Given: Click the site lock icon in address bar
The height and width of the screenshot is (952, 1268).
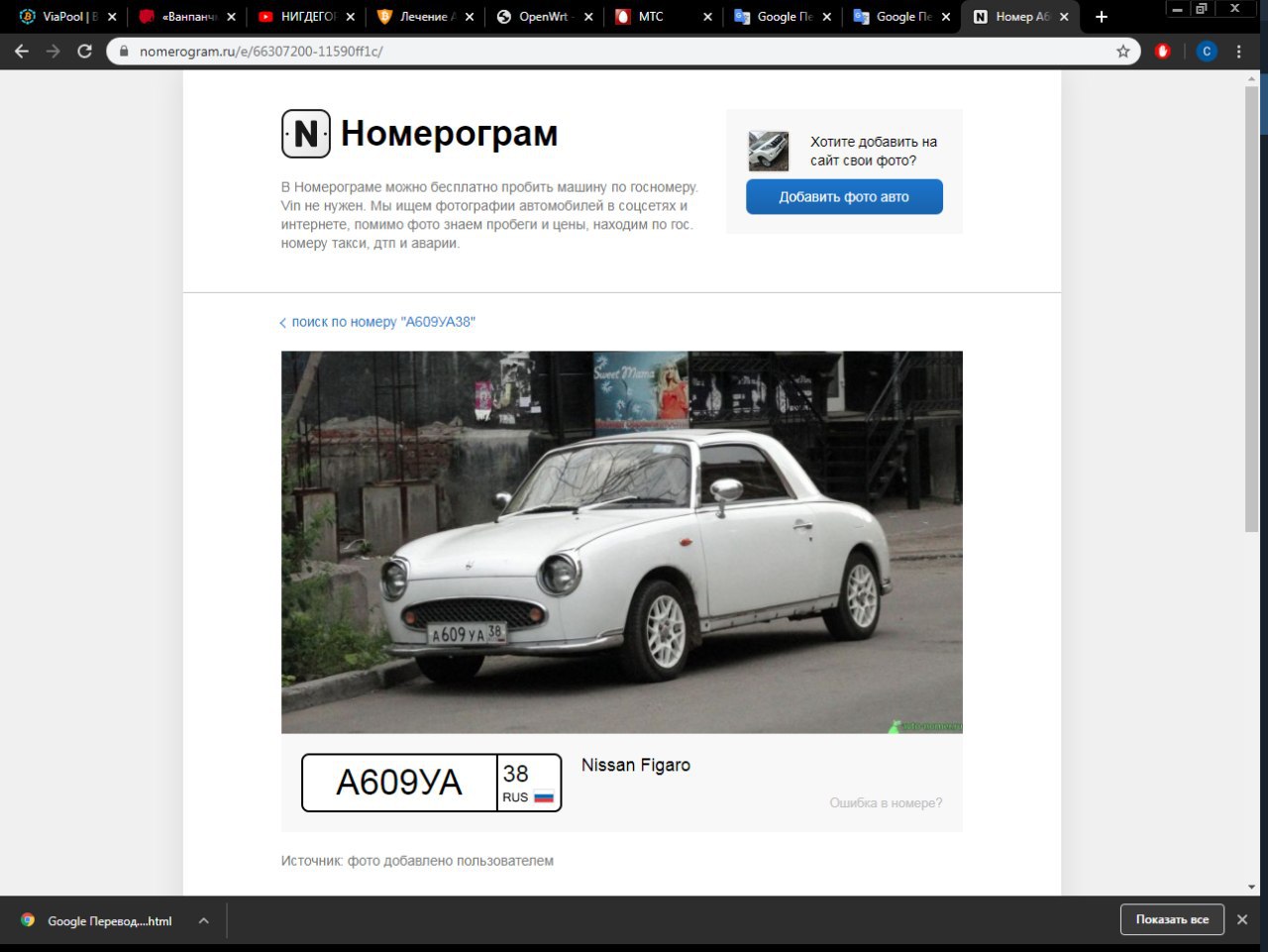Looking at the screenshot, I should click(124, 52).
